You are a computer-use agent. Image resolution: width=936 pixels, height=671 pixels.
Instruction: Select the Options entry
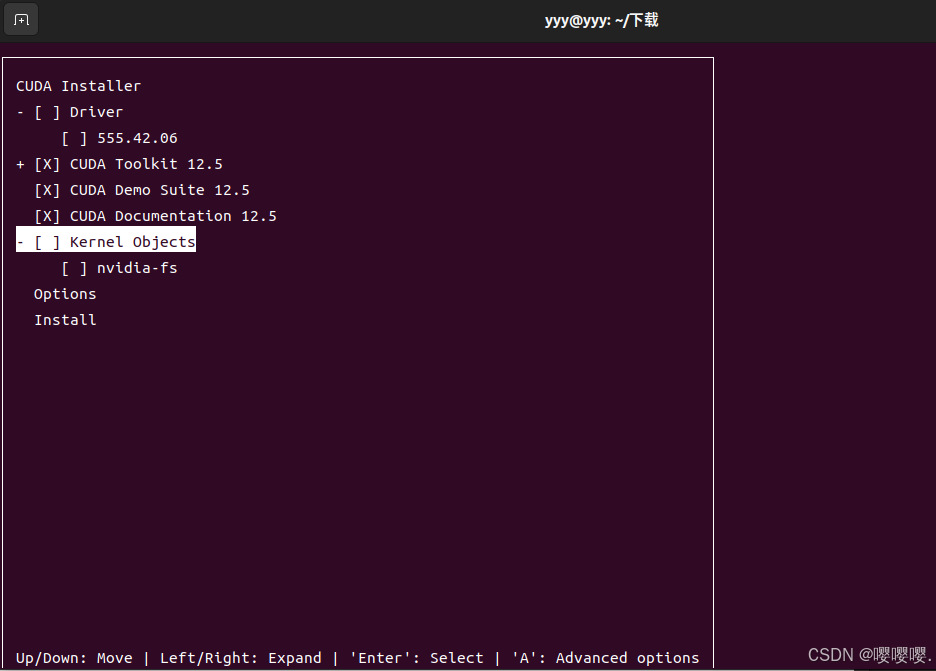pos(64,293)
